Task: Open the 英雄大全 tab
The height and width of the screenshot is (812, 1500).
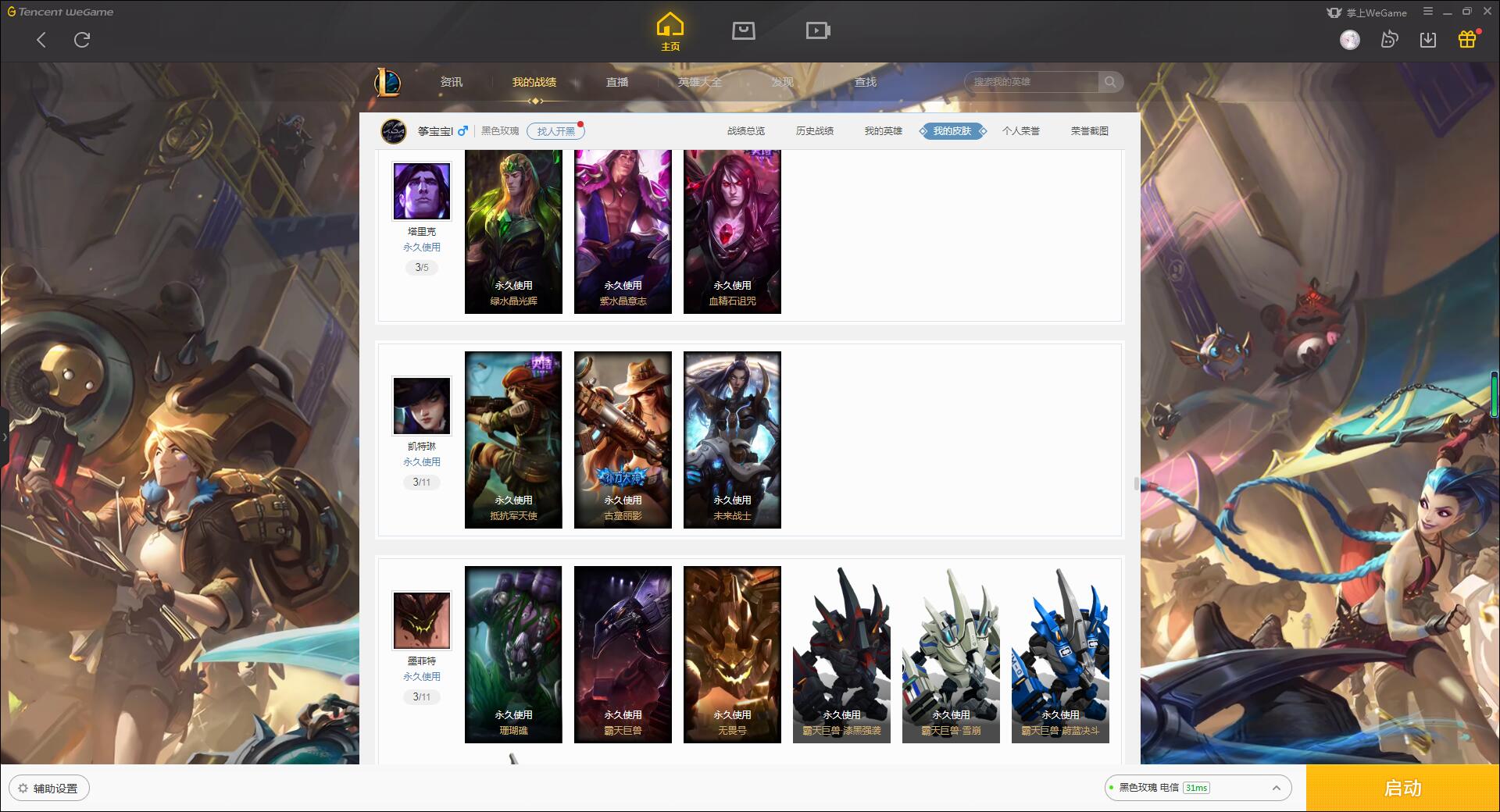Action: [x=700, y=82]
